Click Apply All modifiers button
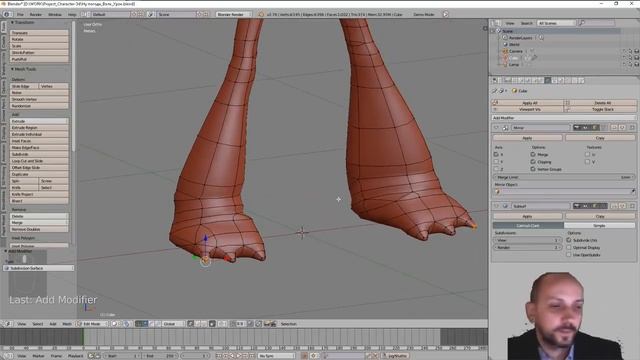Screen dimensions: 640x360 (528, 103)
